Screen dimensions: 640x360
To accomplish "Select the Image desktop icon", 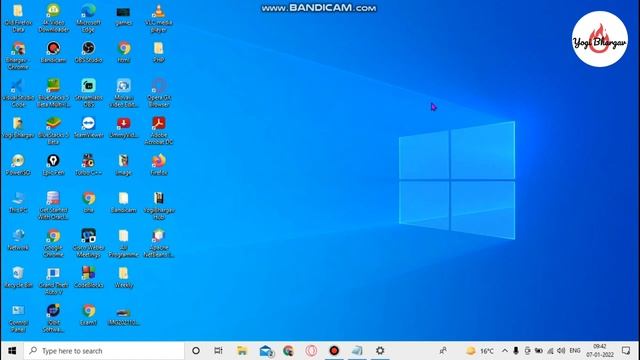I will click(x=123, y=165).
